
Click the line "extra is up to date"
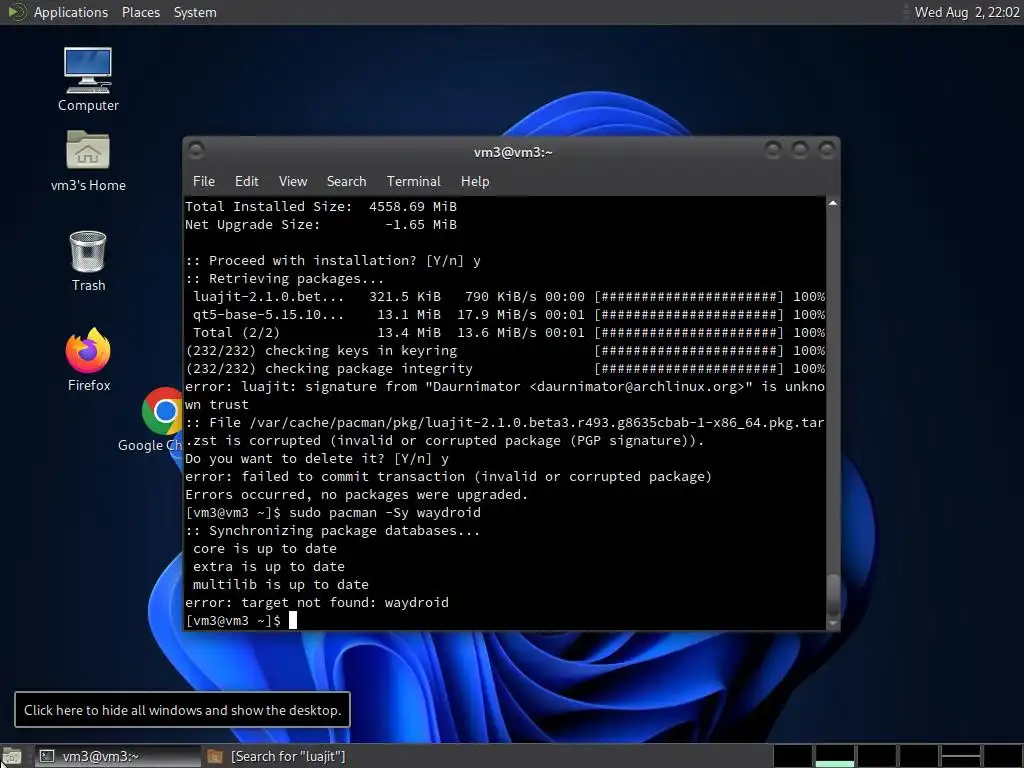pos(268,566)
